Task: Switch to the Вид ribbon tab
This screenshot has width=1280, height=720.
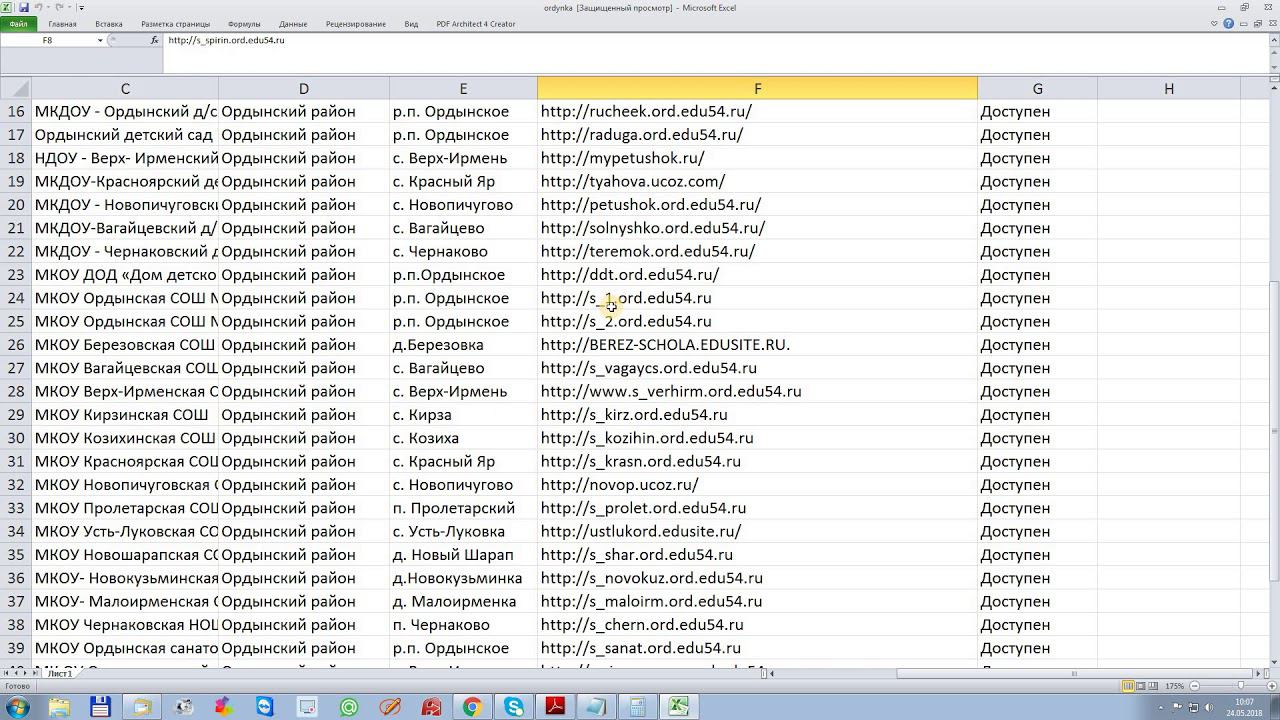Action: (411, 24)
